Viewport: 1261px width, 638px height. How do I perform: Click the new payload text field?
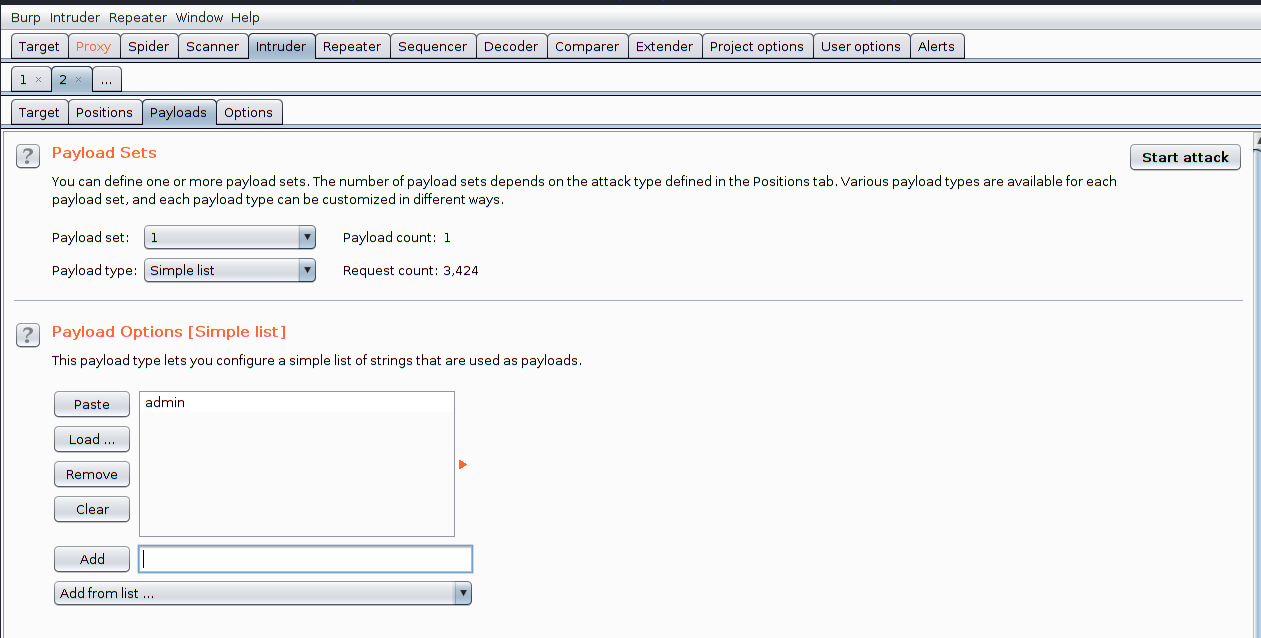[305, 559]
